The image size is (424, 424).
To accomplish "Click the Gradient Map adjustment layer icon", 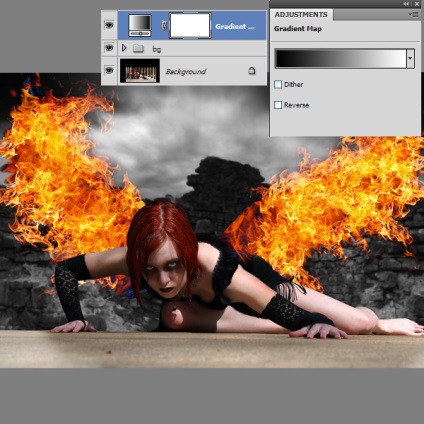I will 140,25.
